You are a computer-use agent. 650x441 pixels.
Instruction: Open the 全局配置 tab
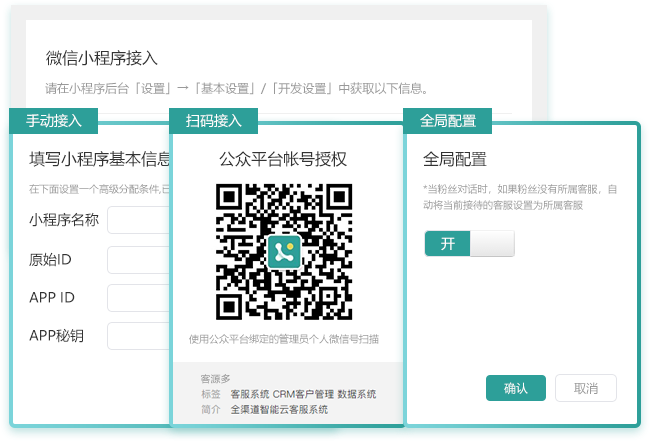pos(448,121)
